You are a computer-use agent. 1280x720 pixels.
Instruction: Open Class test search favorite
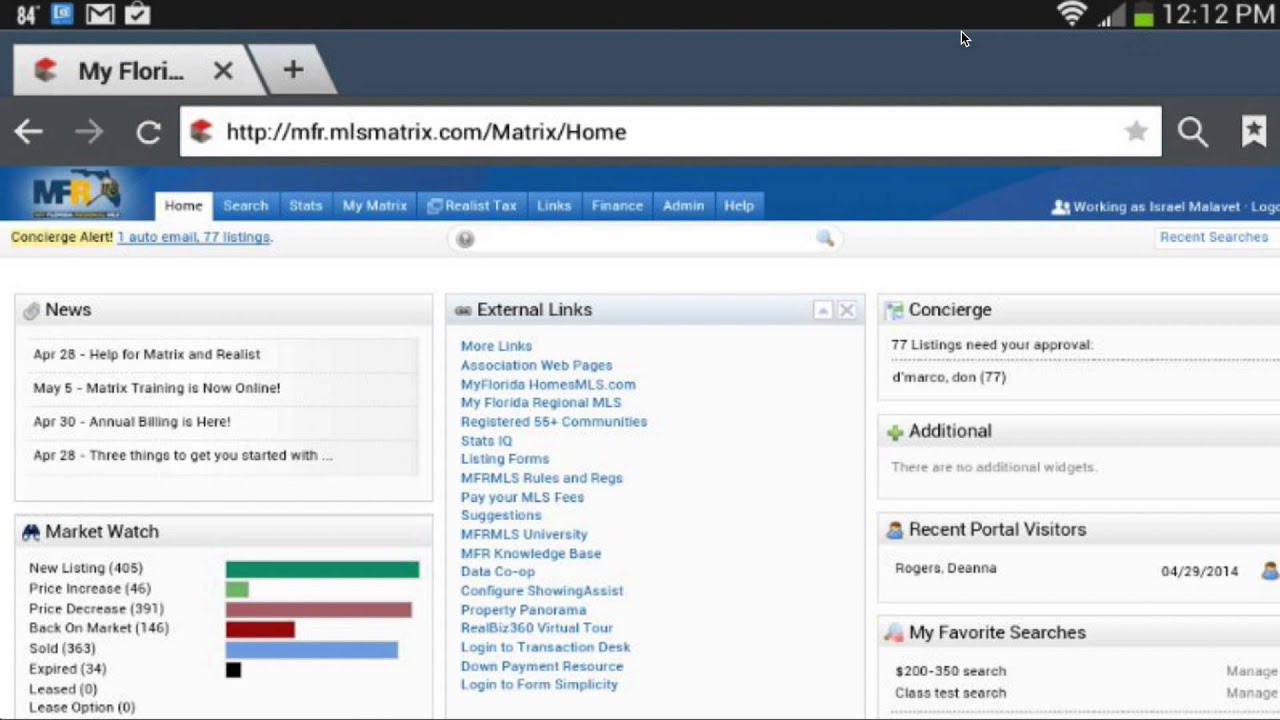(x=951, y=693)
